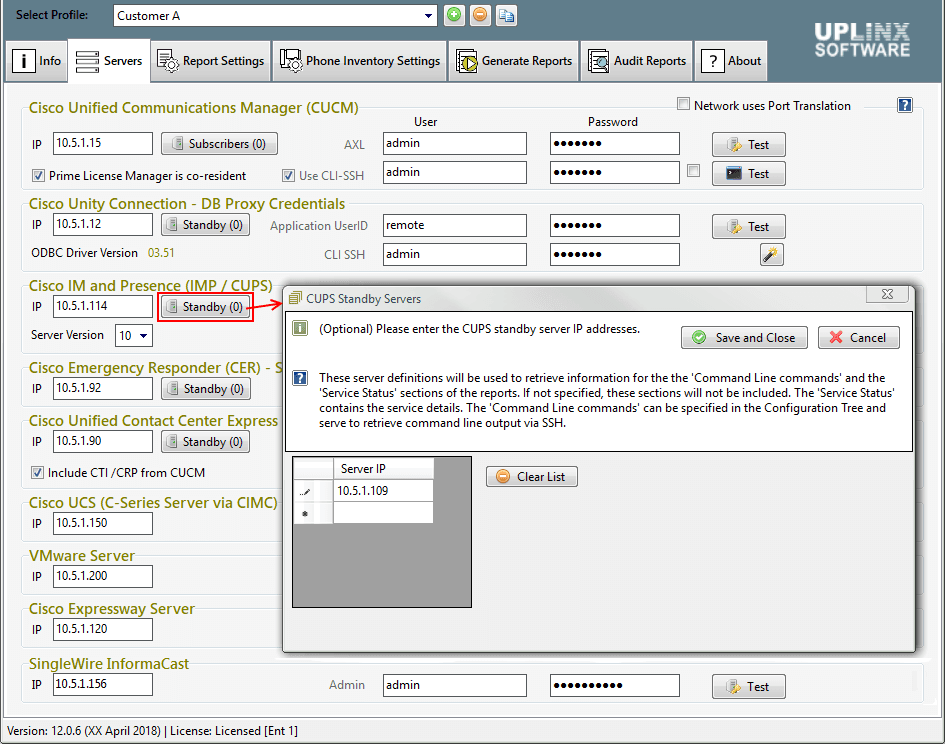
Task: Test the CUCM AXL credentials
Action: [x=749, y=145]
